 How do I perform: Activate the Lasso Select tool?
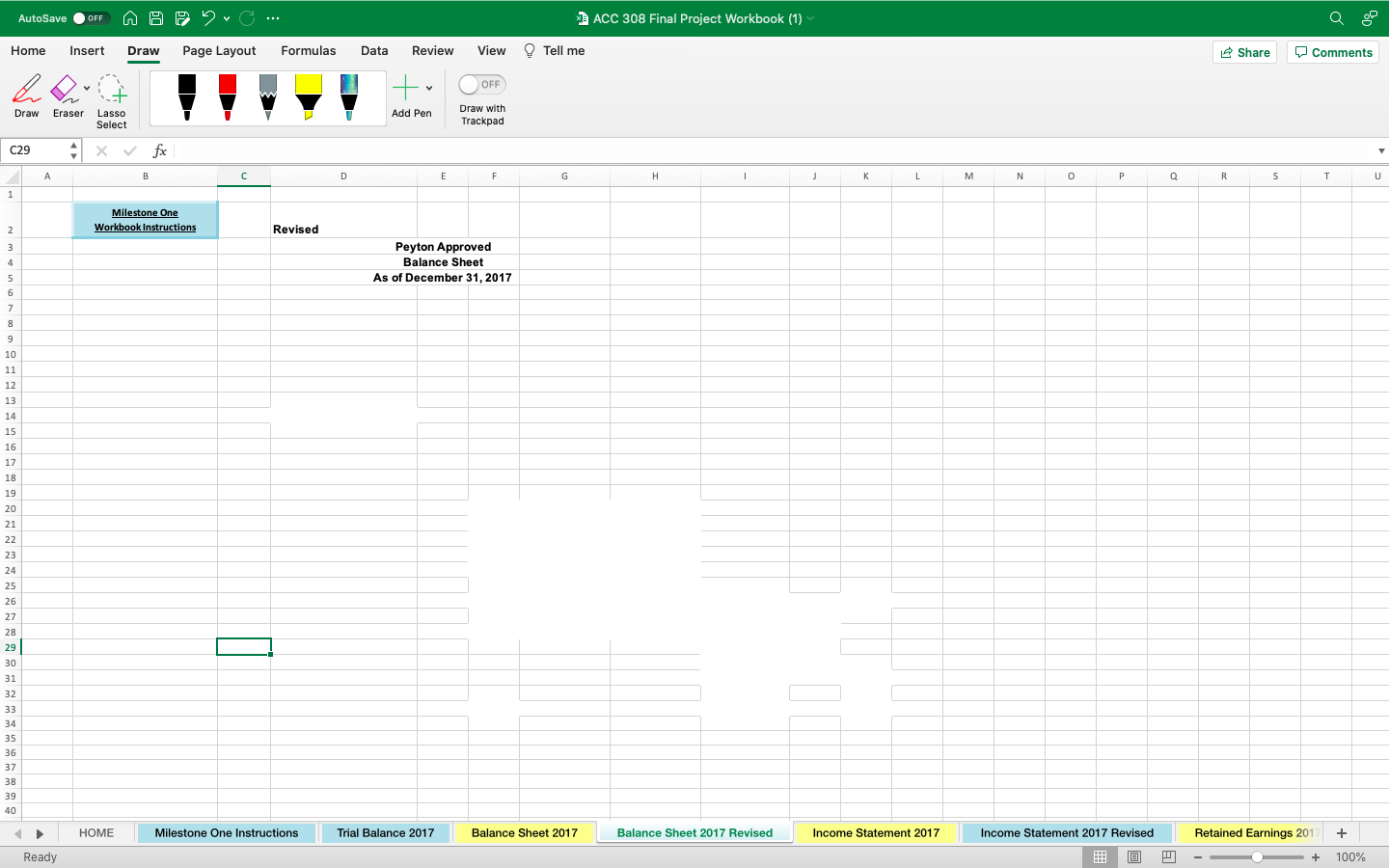(111, 96)
